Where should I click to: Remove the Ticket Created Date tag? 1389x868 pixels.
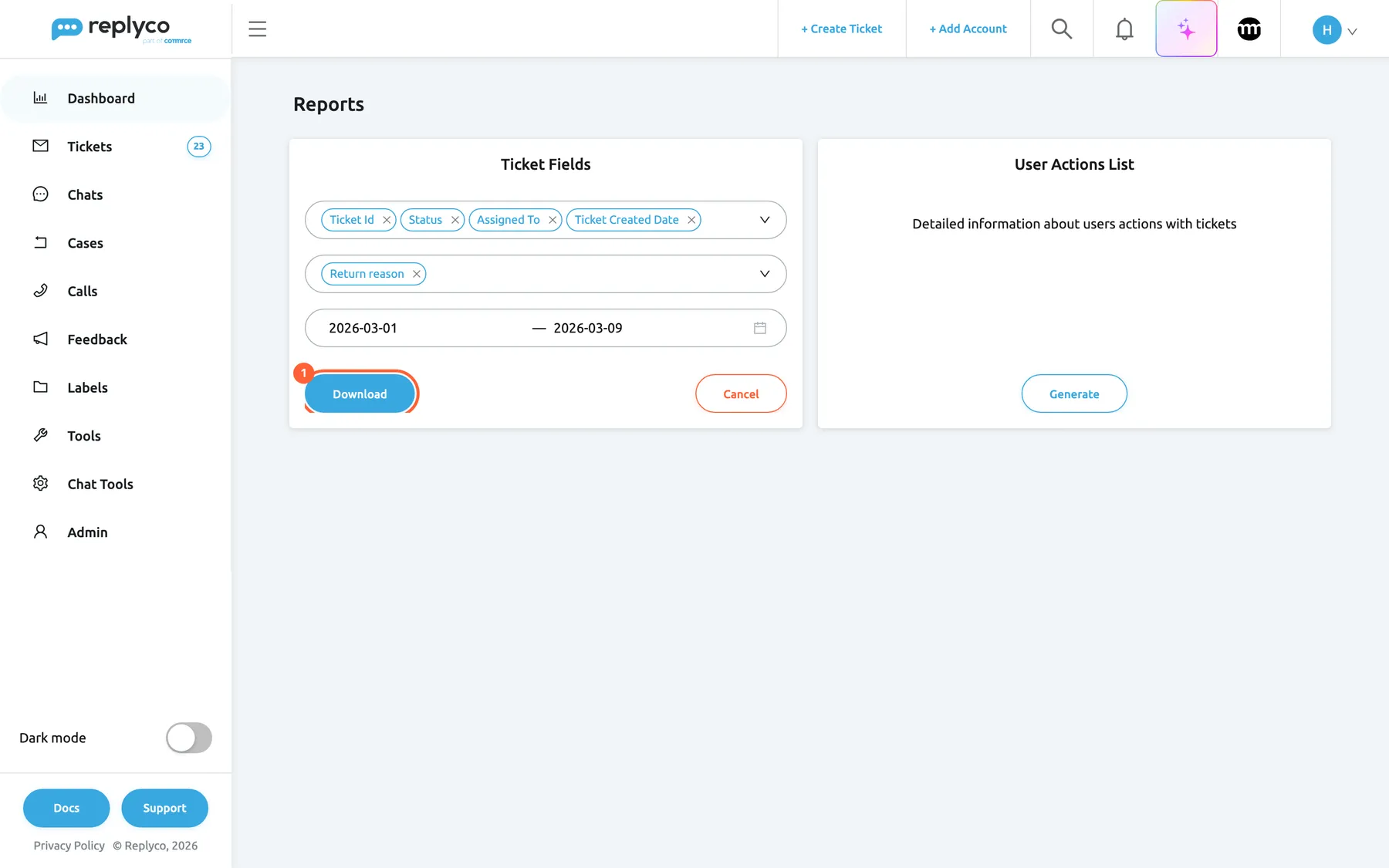[x=691, y=220]
